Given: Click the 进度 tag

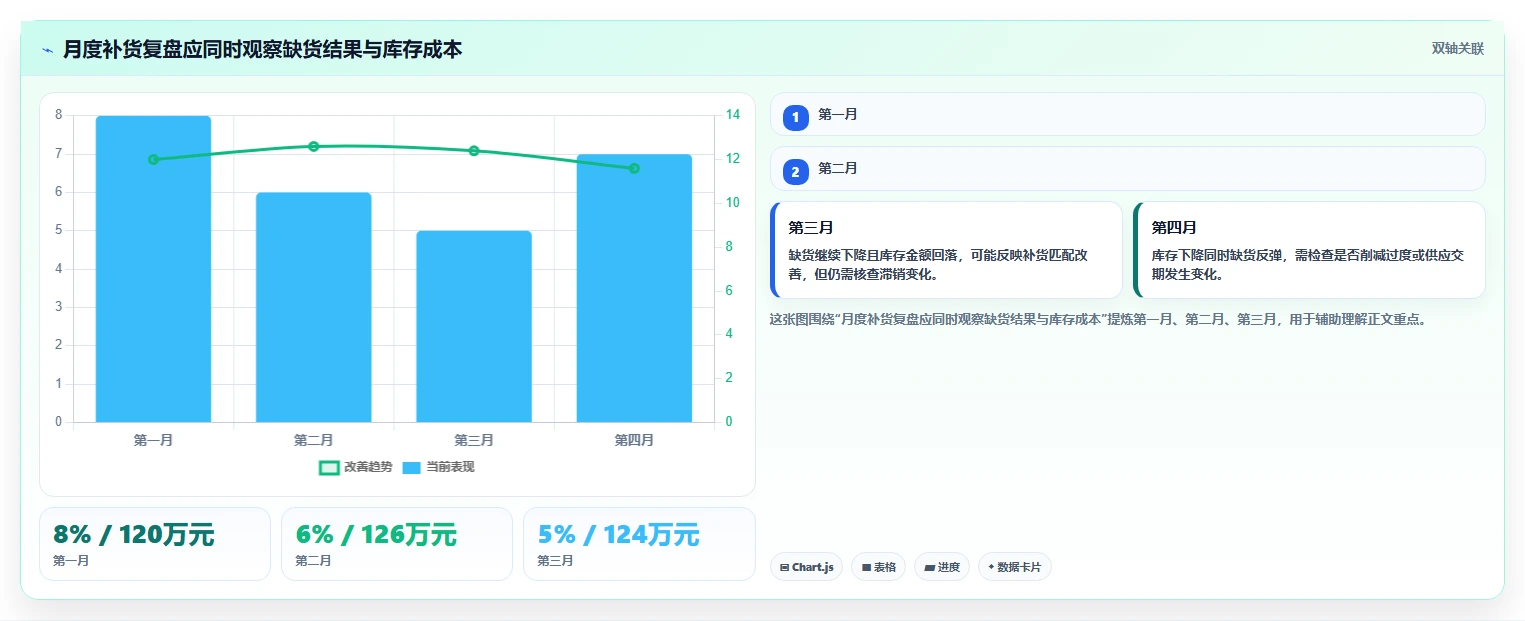Looking at the screenshot, I should [942, 567].
